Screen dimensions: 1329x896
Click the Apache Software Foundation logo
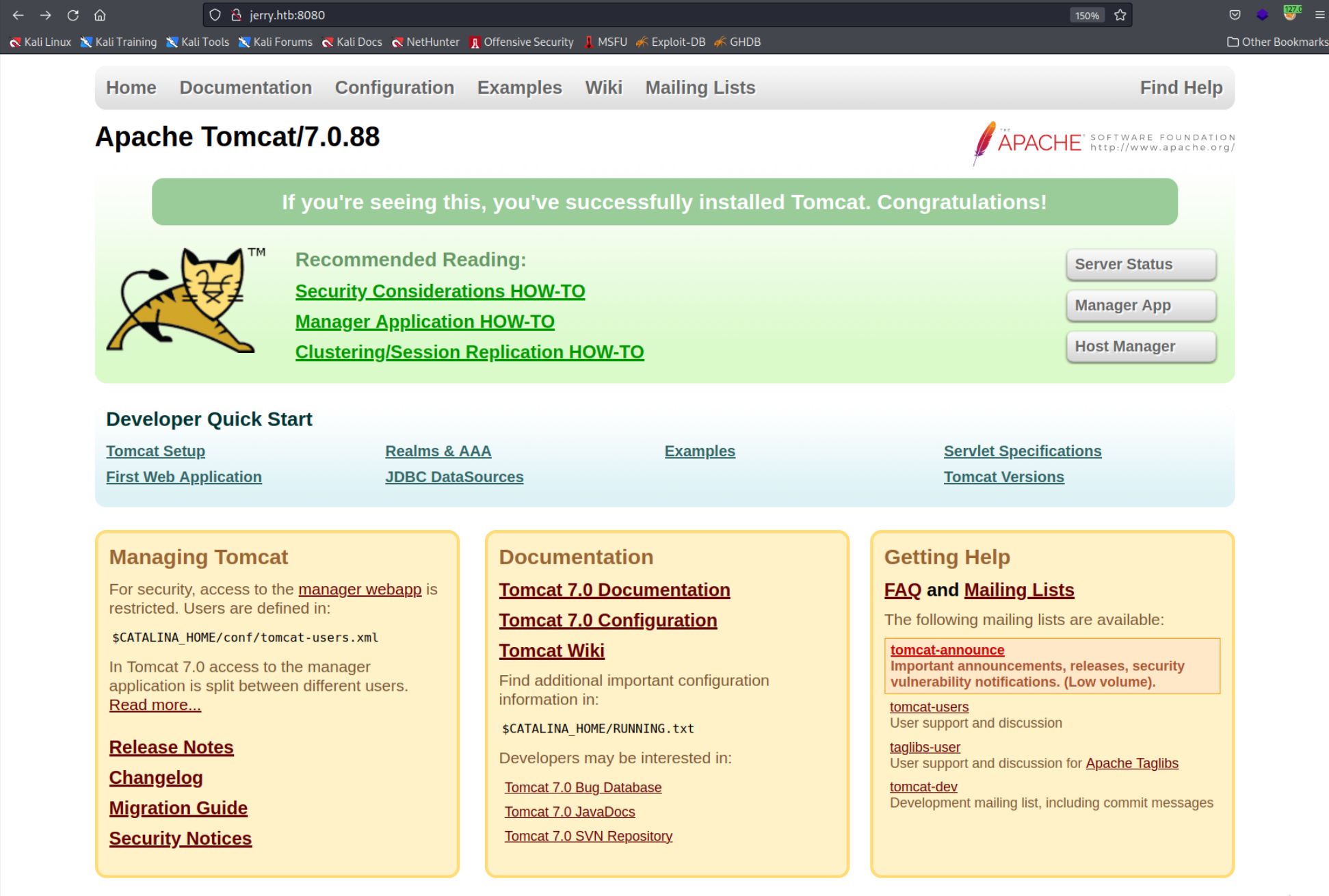(x=1103, y=143)
